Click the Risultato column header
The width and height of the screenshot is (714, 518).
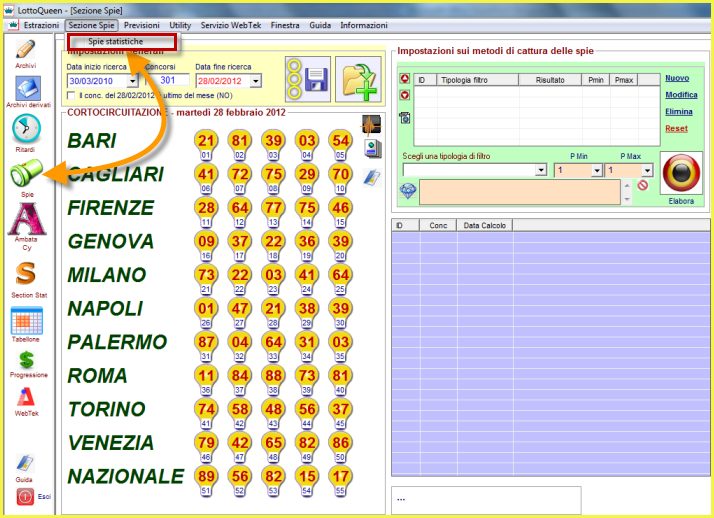pos(550,80)
